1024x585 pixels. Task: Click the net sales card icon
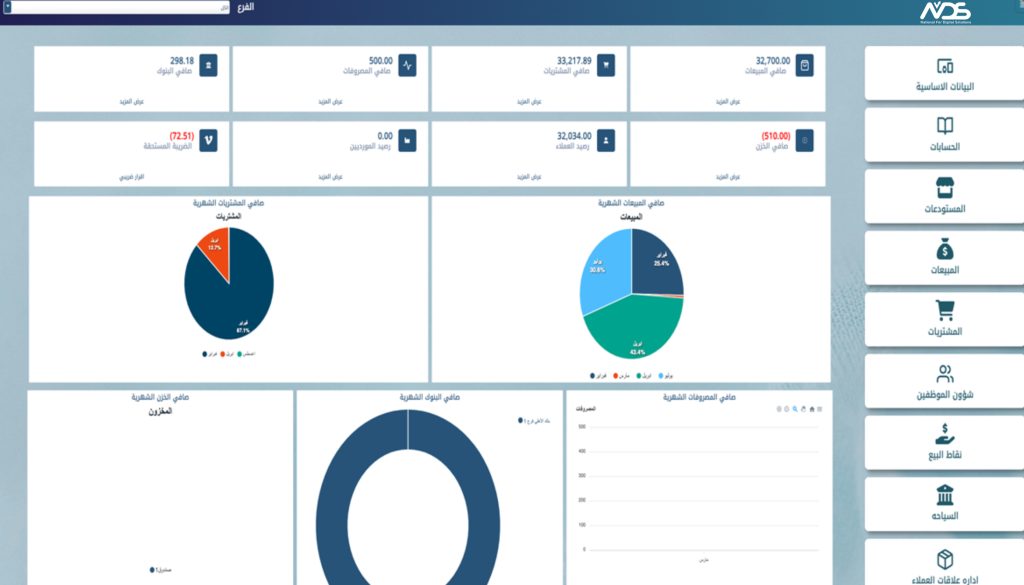pos(805,65)
